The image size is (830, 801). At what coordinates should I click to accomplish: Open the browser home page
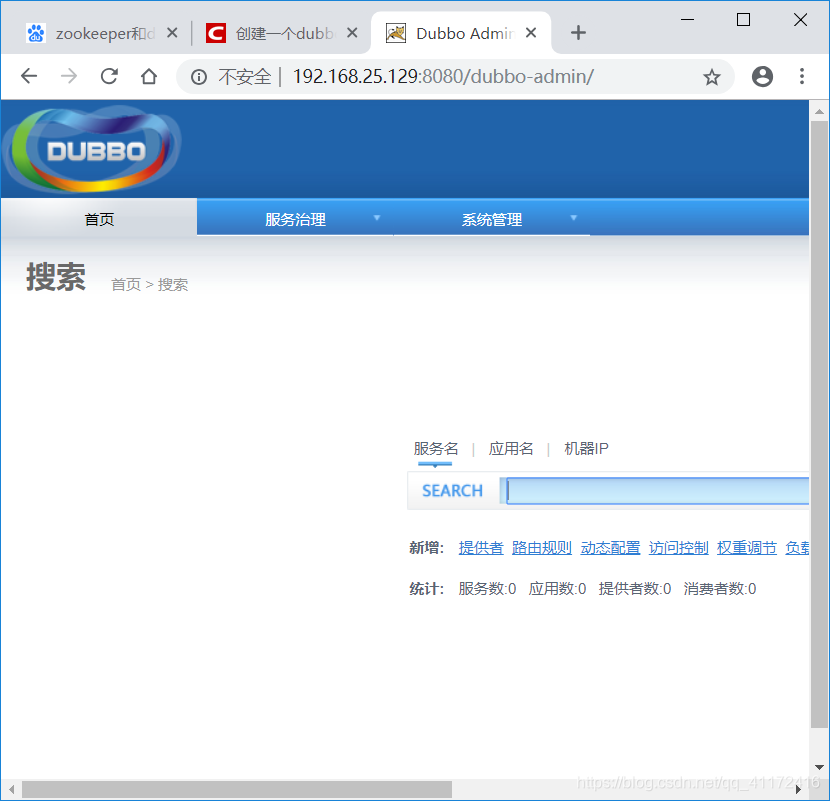click(148, 76)
